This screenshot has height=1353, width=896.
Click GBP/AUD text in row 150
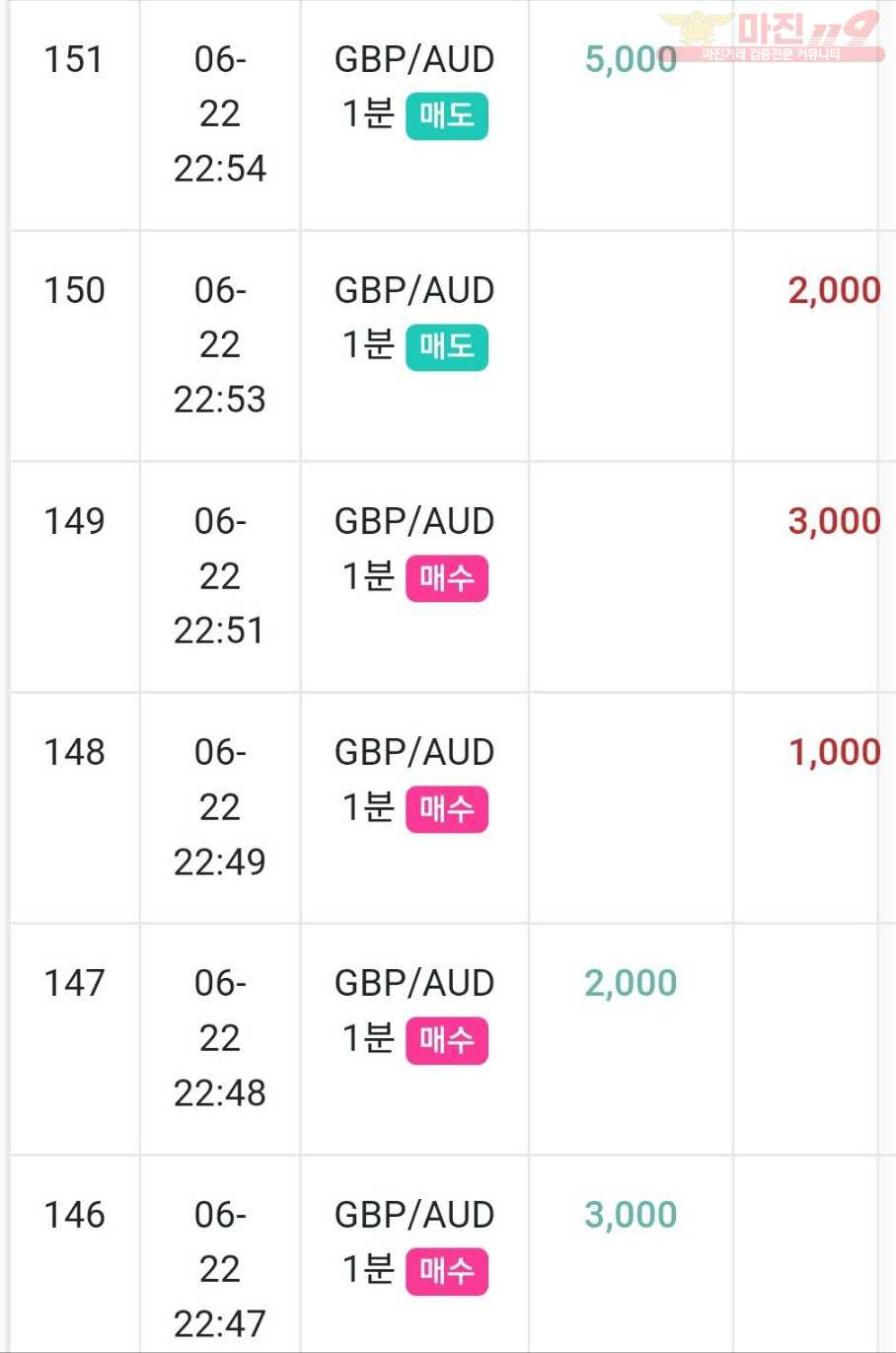pyautogui.click(x=414, y=290)
